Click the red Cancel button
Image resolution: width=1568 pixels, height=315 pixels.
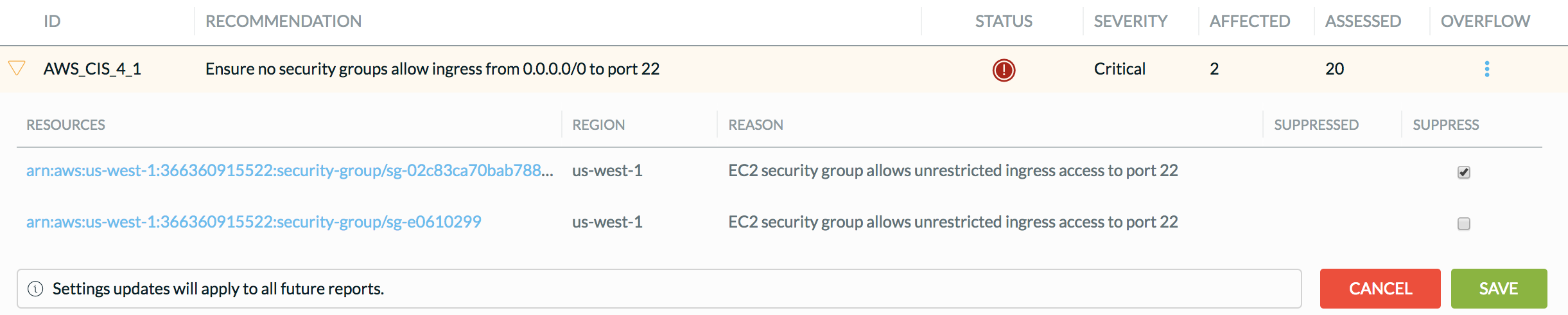point(1380,289)
